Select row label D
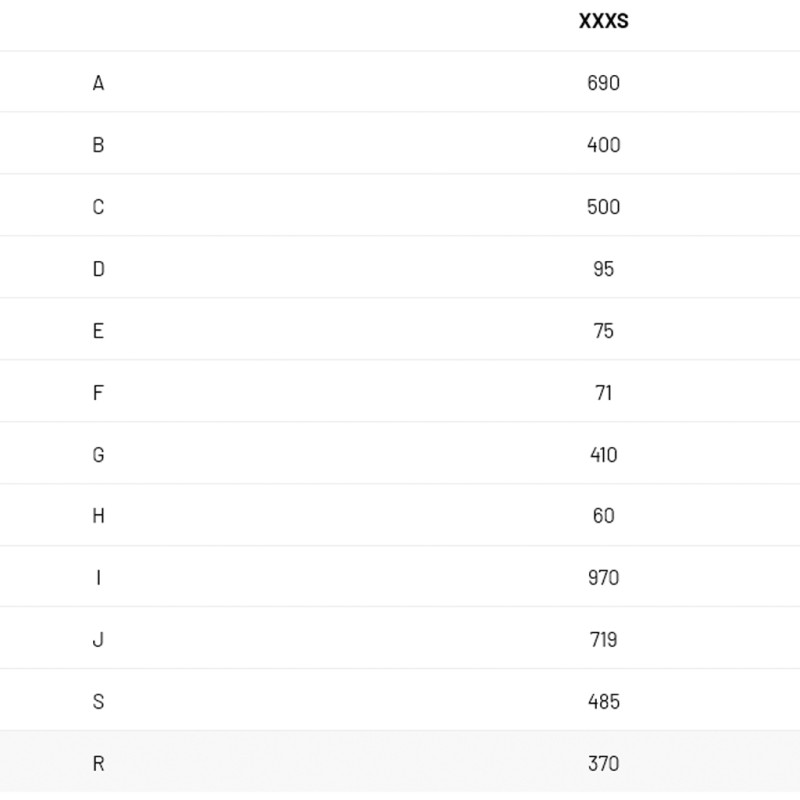Screen dimensions: 800x800 [x=98, y=269]
